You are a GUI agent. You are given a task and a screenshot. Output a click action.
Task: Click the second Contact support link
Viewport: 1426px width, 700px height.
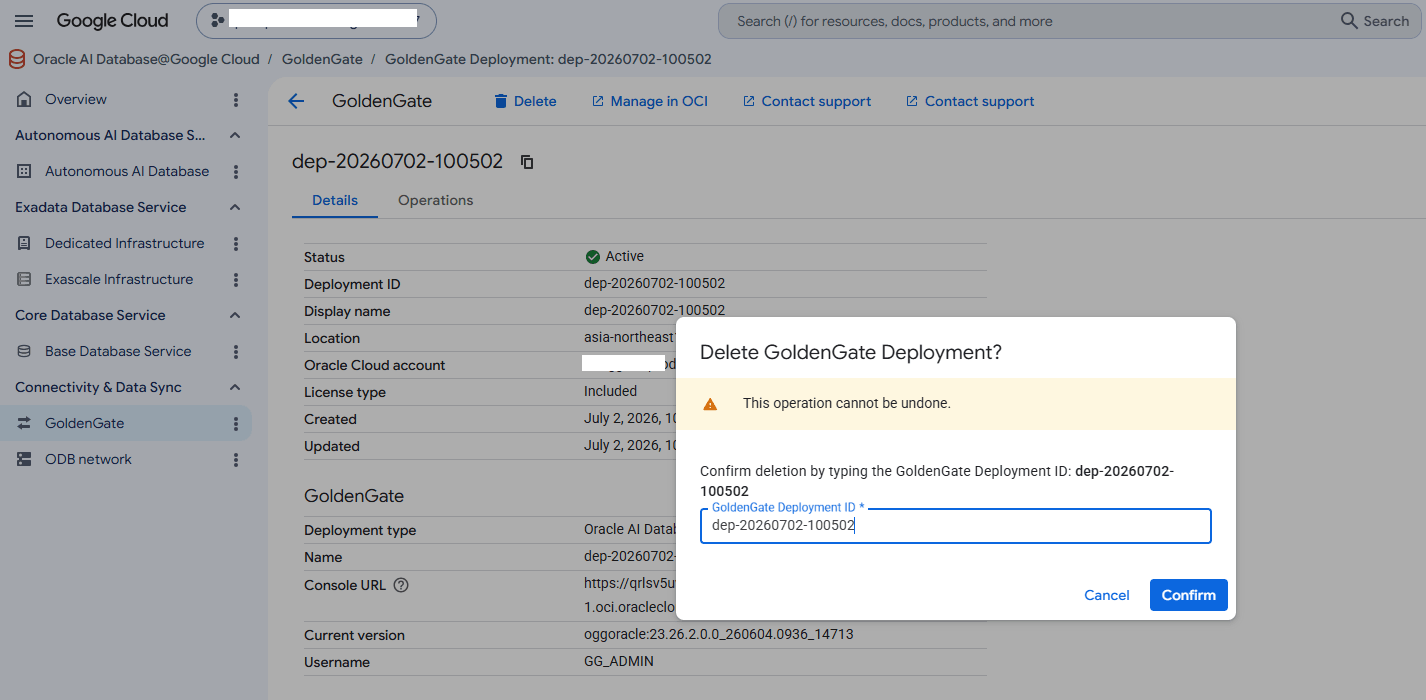(x=969, y=101)
